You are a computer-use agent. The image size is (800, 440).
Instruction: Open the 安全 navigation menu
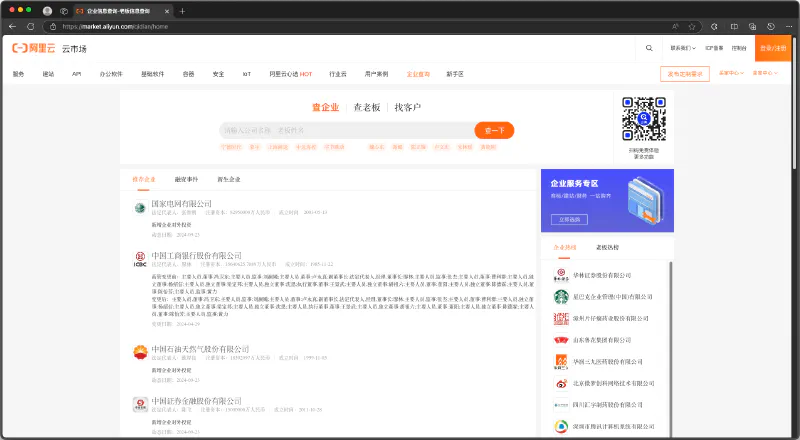coord(218,74)
